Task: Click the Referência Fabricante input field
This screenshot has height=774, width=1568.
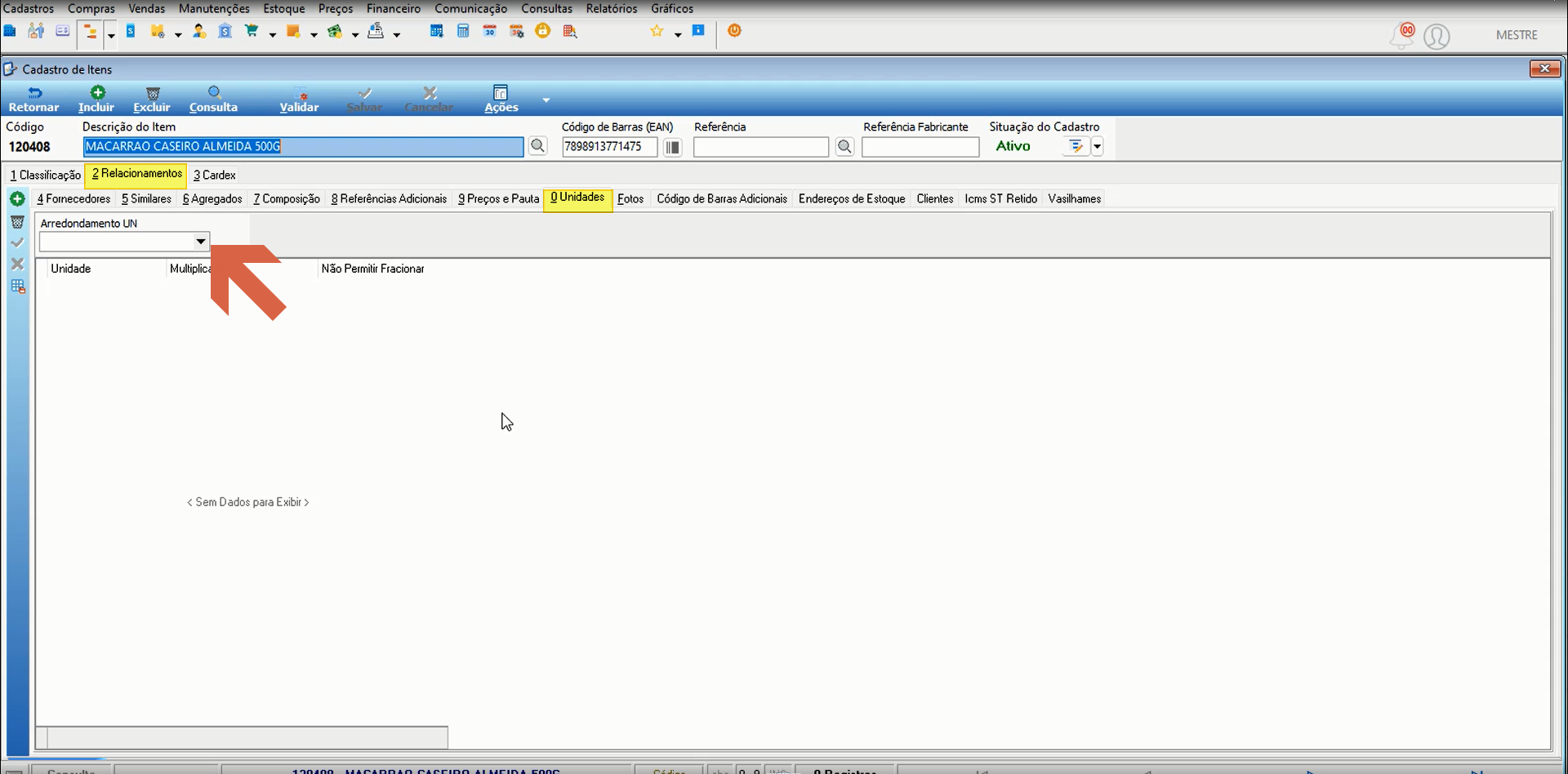Action: click(x=920, y=147)
